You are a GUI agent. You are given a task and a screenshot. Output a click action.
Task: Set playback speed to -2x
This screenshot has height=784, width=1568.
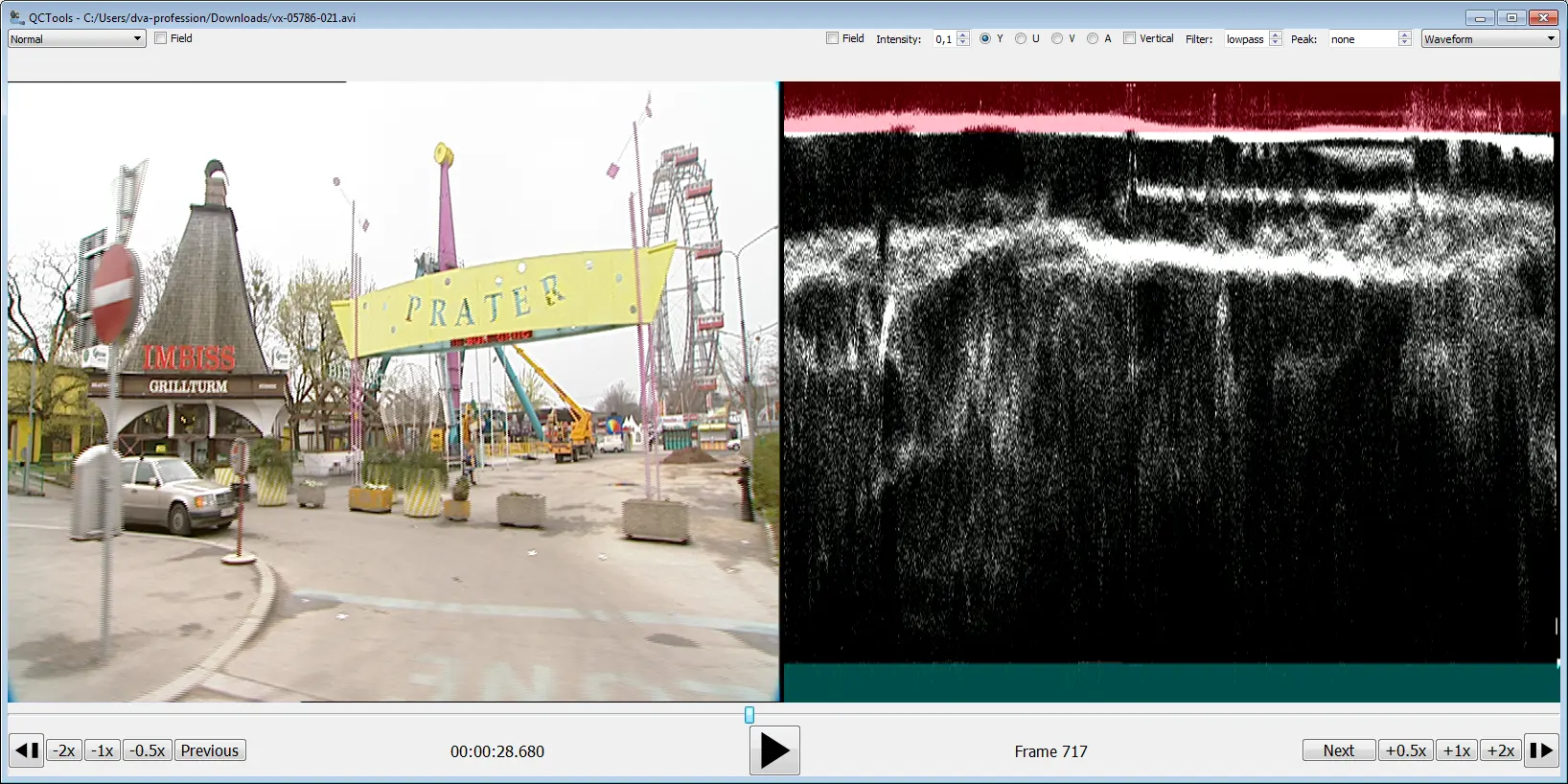coord(64,750)
